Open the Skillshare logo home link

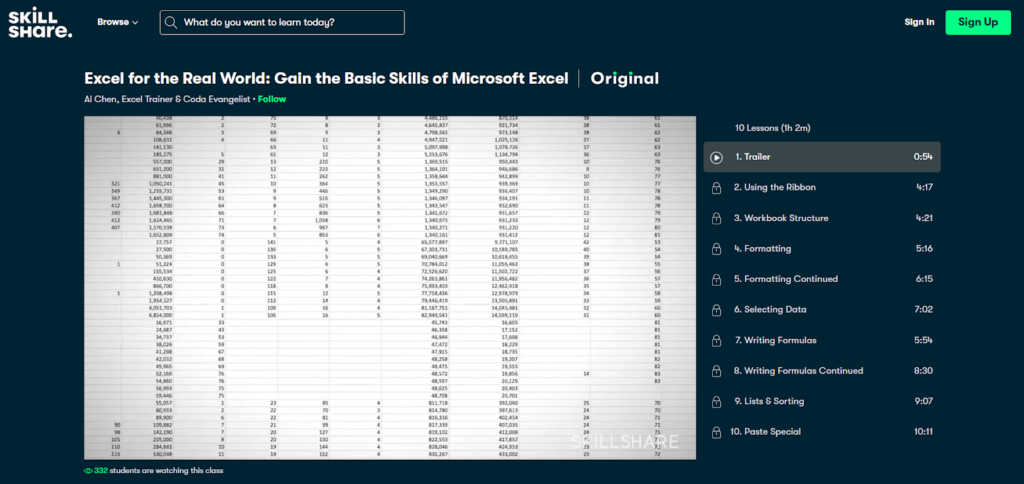(40, 23)
